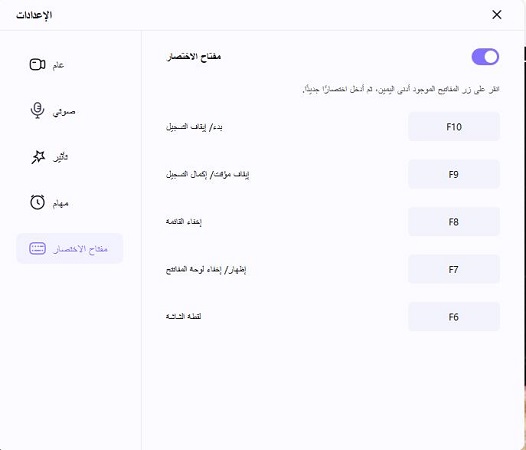Toggle the مفتاح الاختصار hotkey switch off
Viewport: 526px width, 450px height.
tap(485, 57)
